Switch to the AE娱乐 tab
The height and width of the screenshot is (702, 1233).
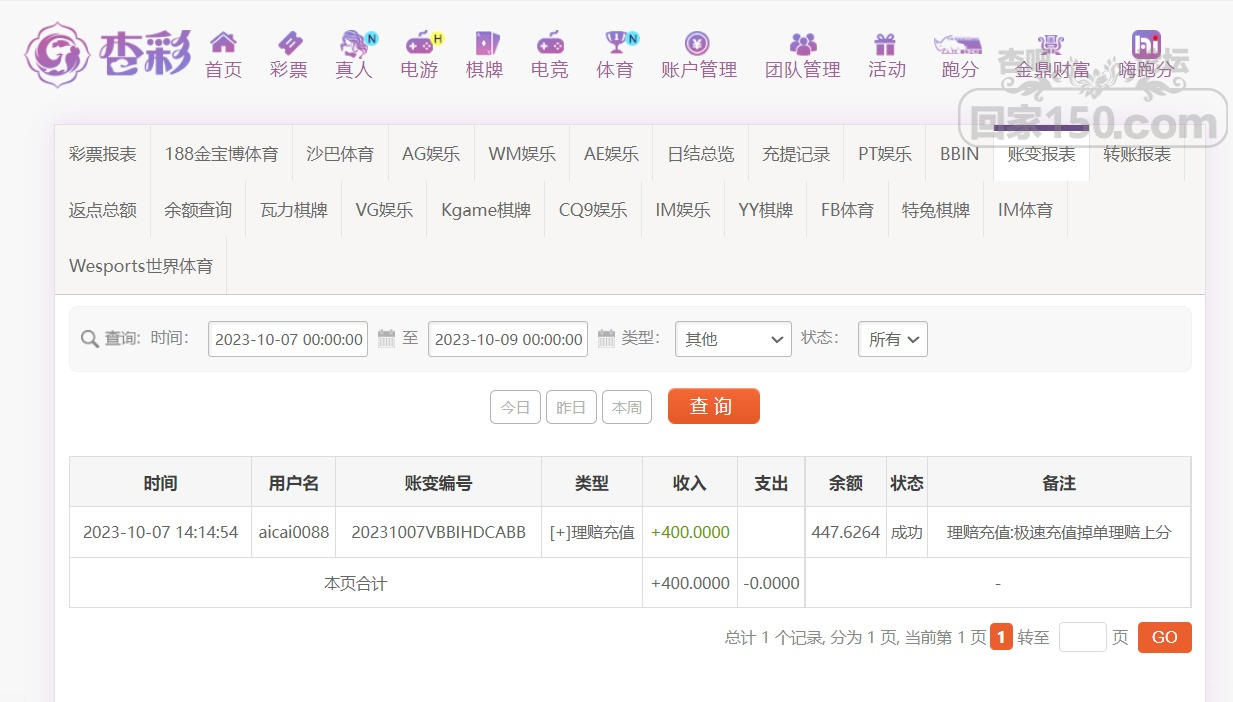click(x=611, y=154)
